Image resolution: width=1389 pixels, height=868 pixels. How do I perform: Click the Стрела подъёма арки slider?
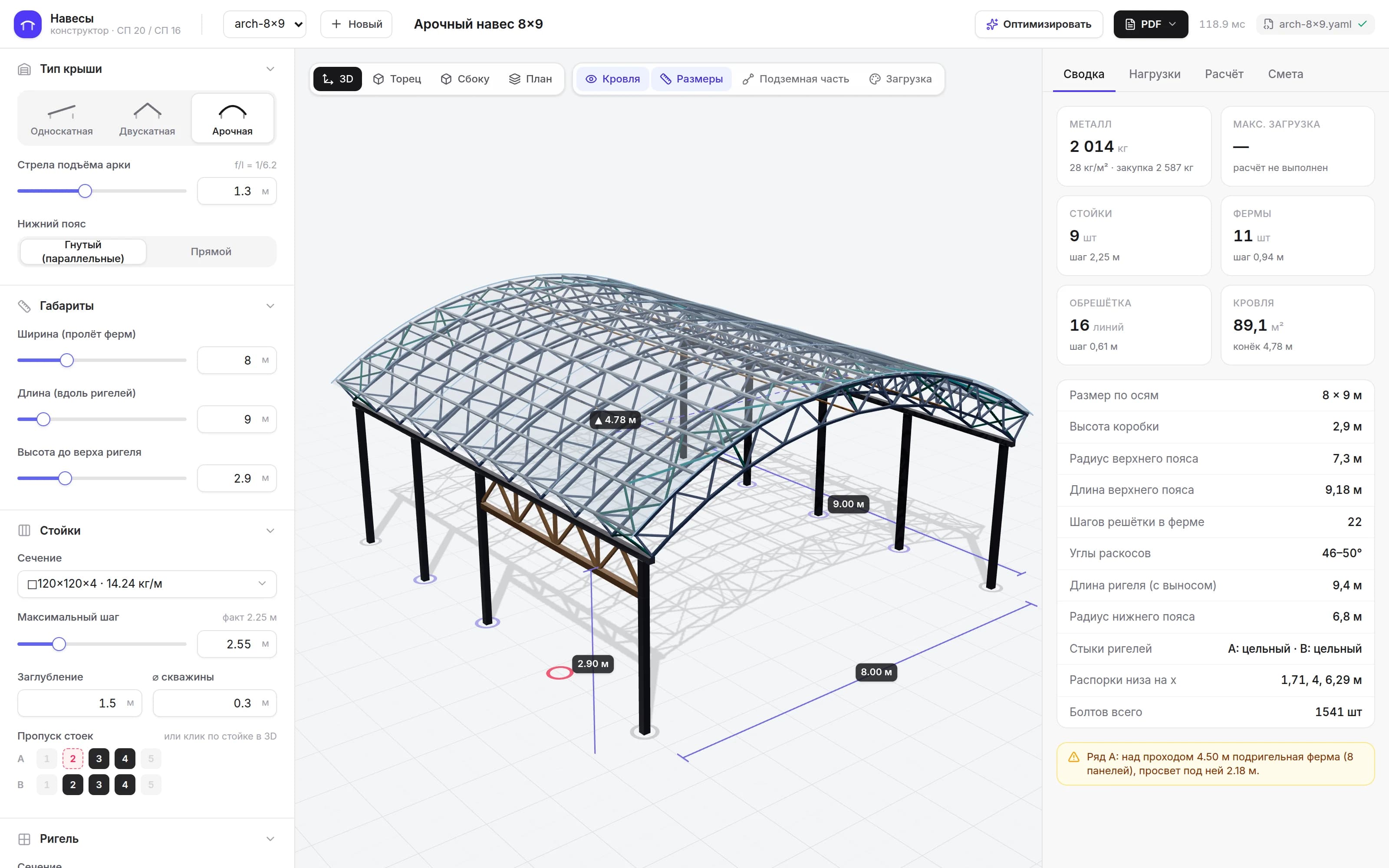point(102,191)
